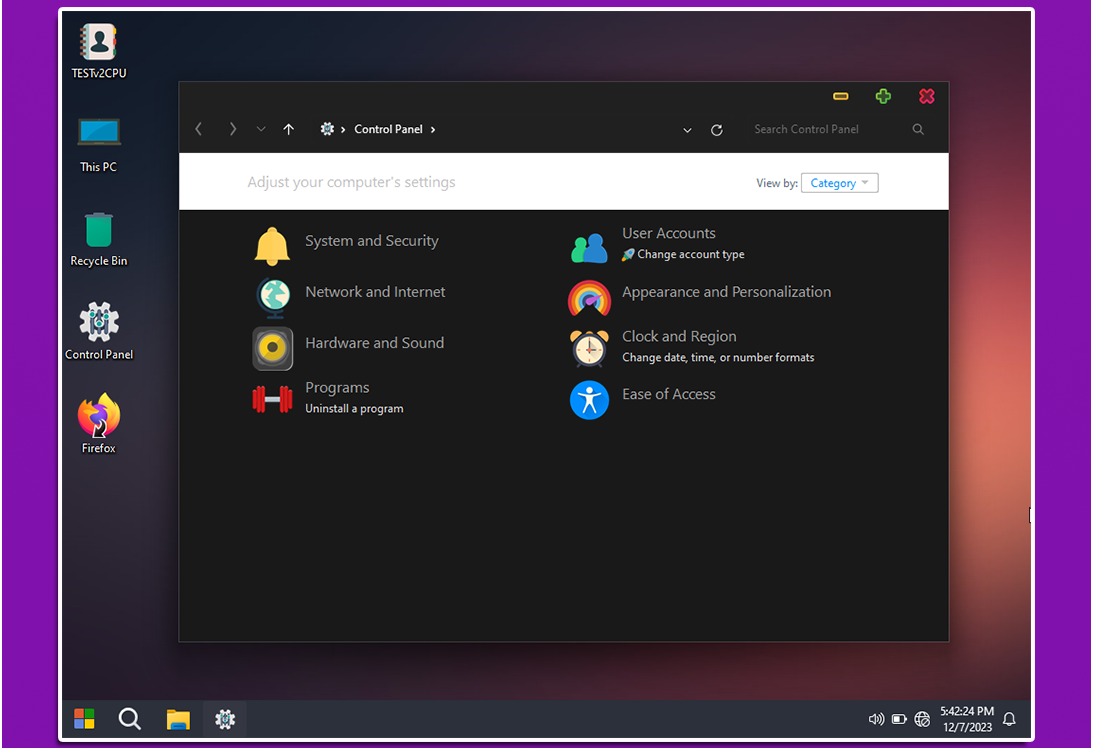This screenshot has width=1099, height=748.
Task: Click the Programs dumbbell icon
Action: click(x=272, y=399)
